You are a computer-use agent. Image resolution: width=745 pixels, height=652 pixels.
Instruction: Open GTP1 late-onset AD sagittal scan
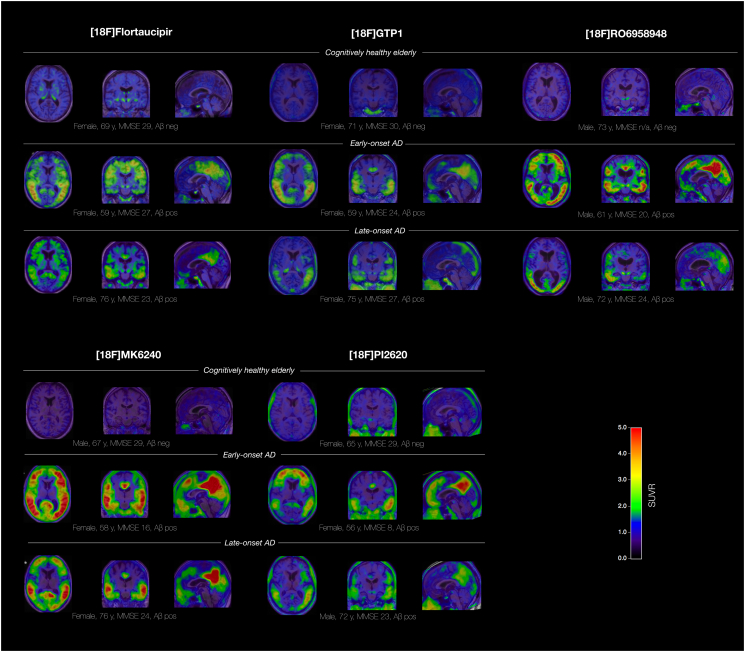(x=452, y=266)
